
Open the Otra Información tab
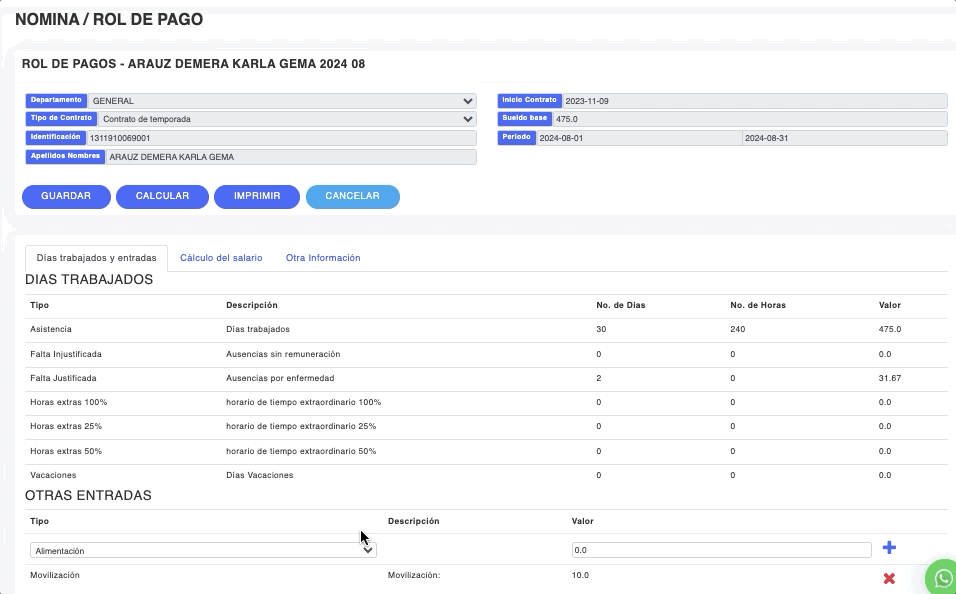click(x=323, y=258)
